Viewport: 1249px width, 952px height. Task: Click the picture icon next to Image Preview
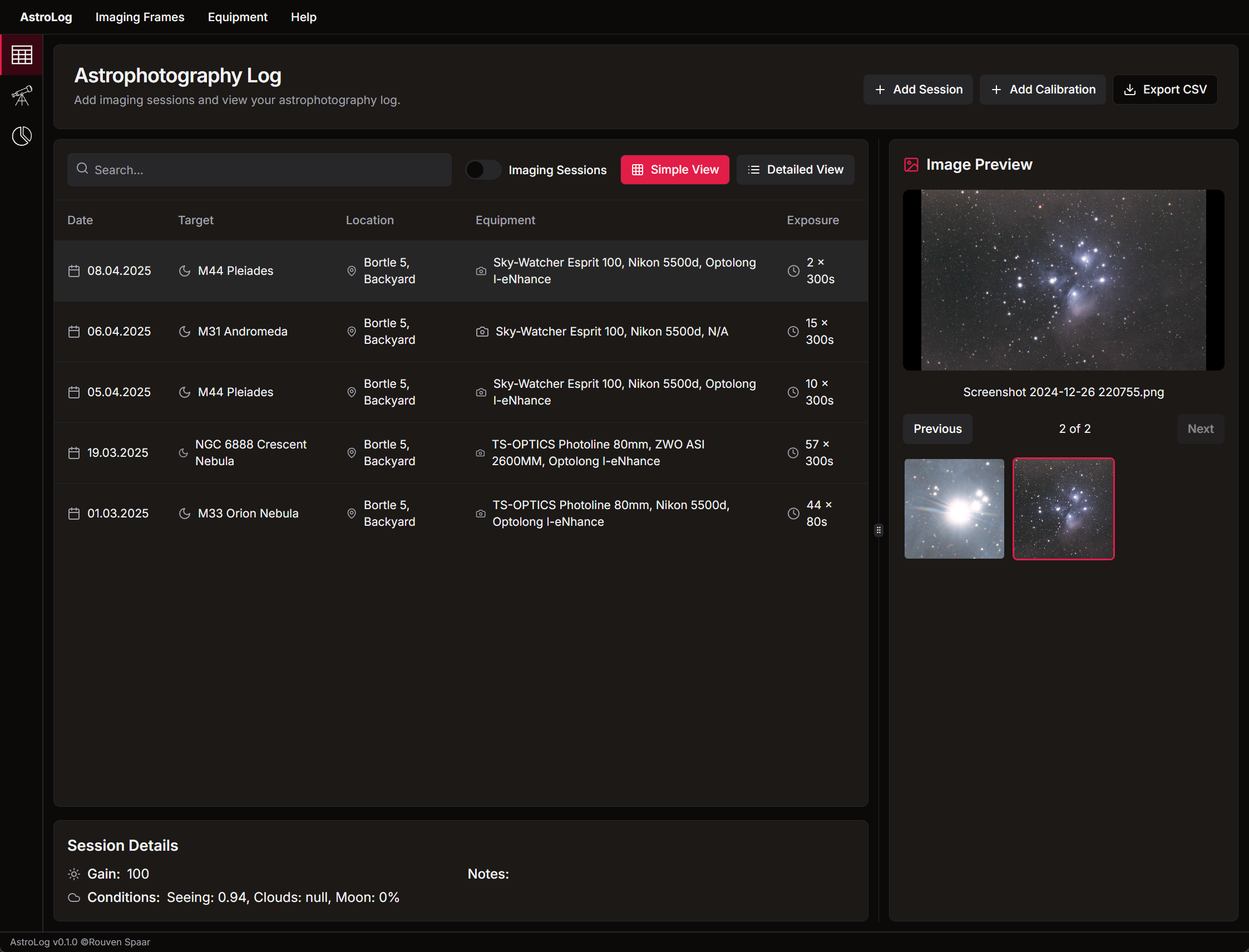(x=911, y=164)
